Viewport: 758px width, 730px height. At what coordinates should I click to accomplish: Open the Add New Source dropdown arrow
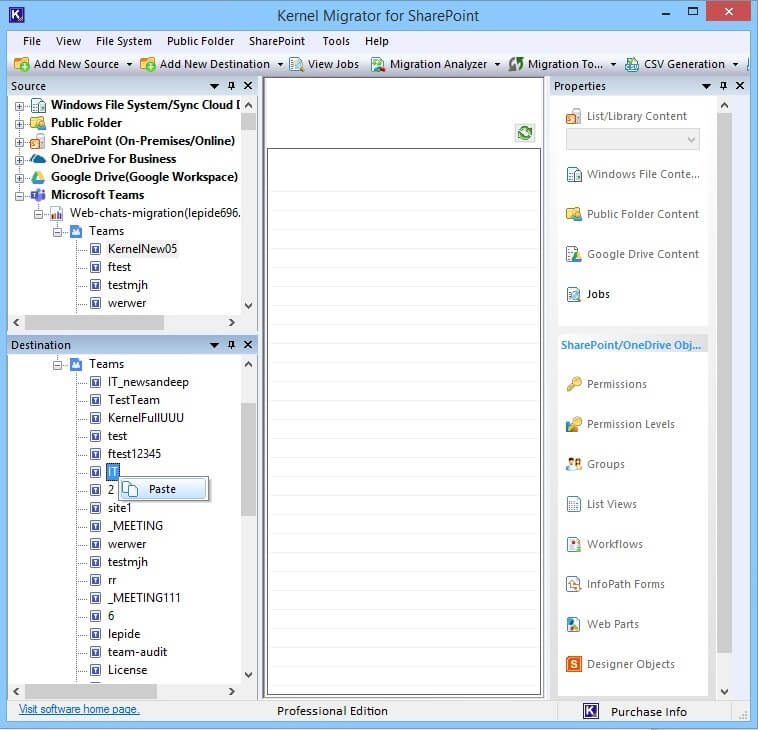[x=129, y=64]
